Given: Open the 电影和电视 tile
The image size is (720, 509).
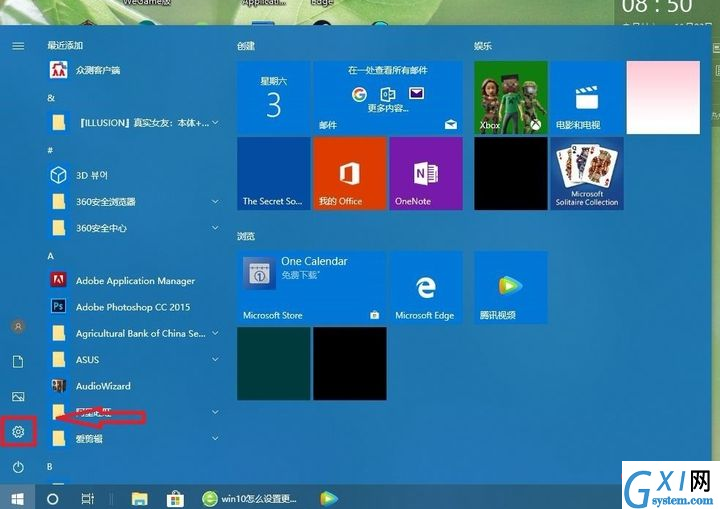Looking at the screenshot, I should coord(587,97).
